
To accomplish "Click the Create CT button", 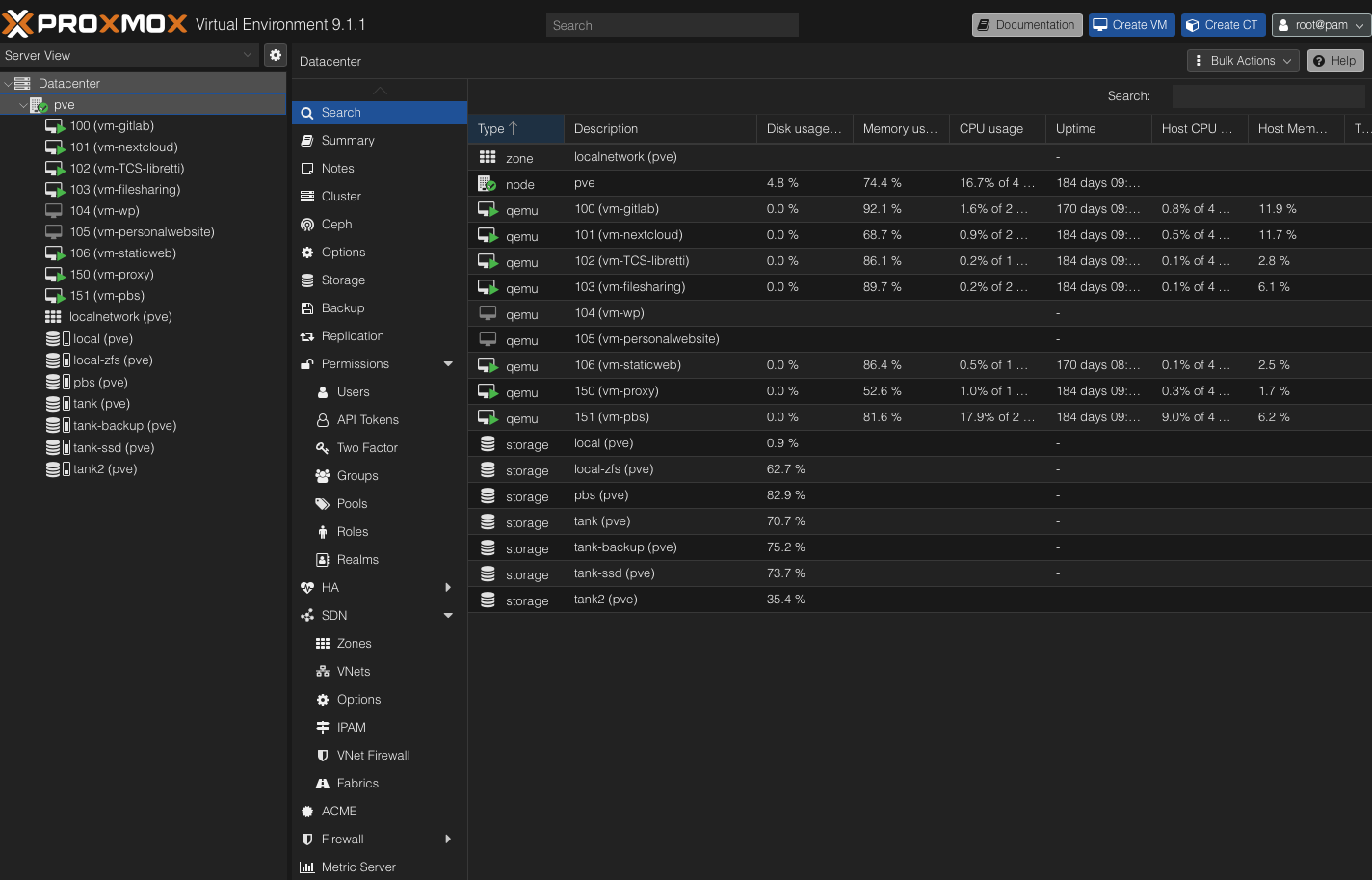I will point(1223,25).
